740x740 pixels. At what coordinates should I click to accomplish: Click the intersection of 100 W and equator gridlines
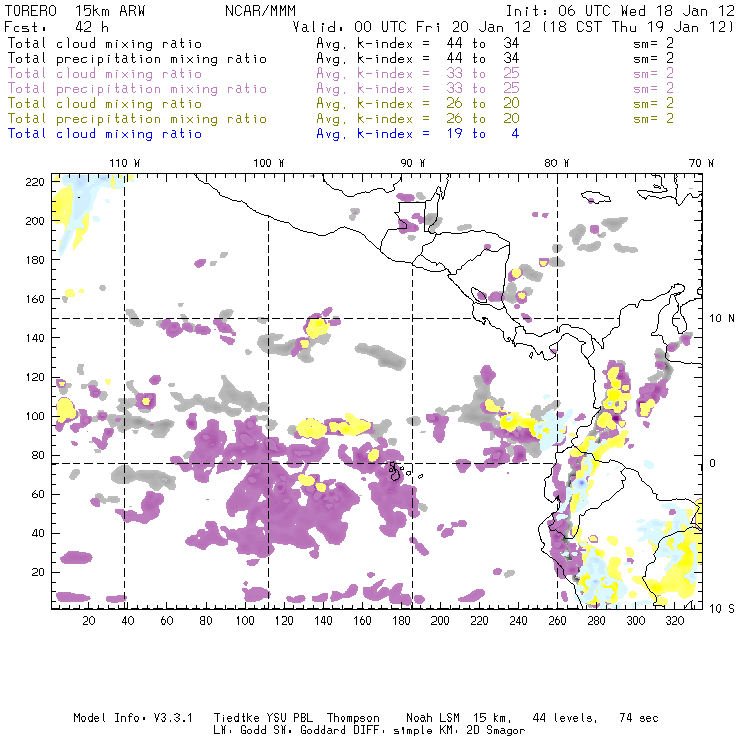click(268, 463)
